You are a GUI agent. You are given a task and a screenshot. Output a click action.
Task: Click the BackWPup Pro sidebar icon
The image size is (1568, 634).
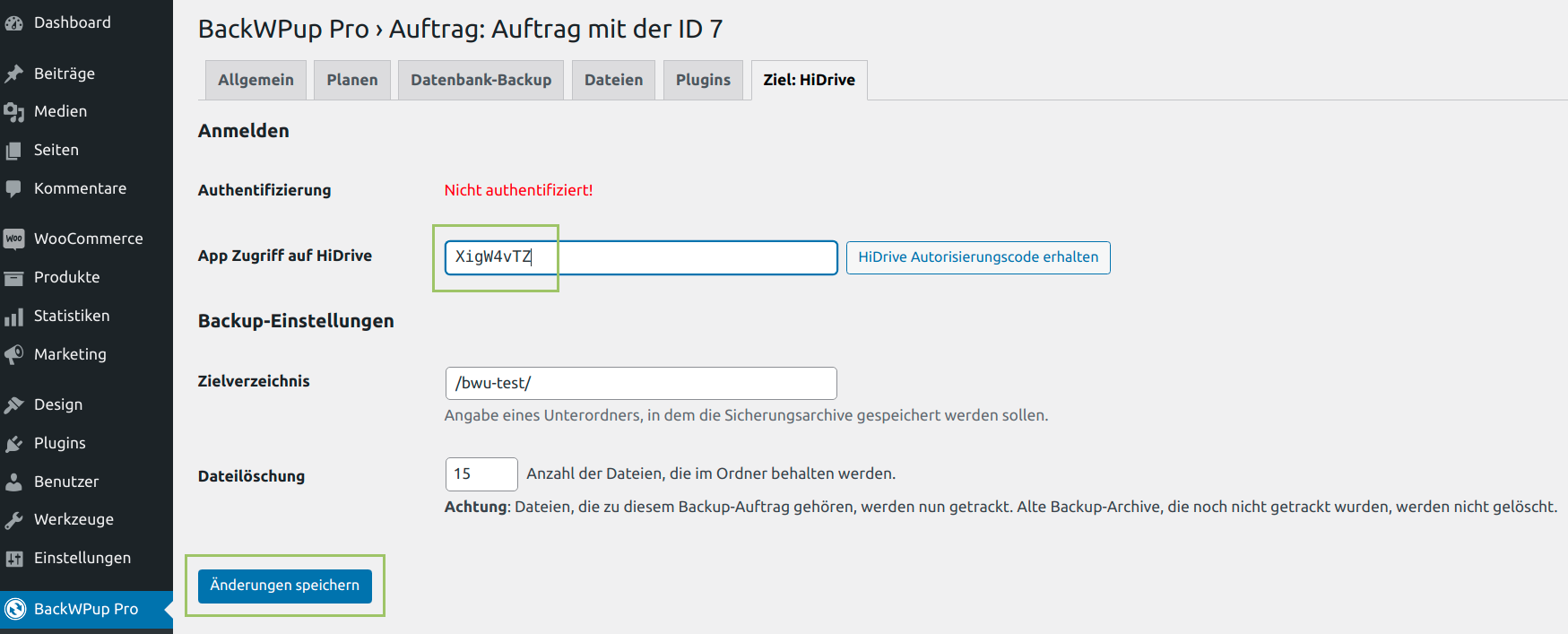coord(15,610)
